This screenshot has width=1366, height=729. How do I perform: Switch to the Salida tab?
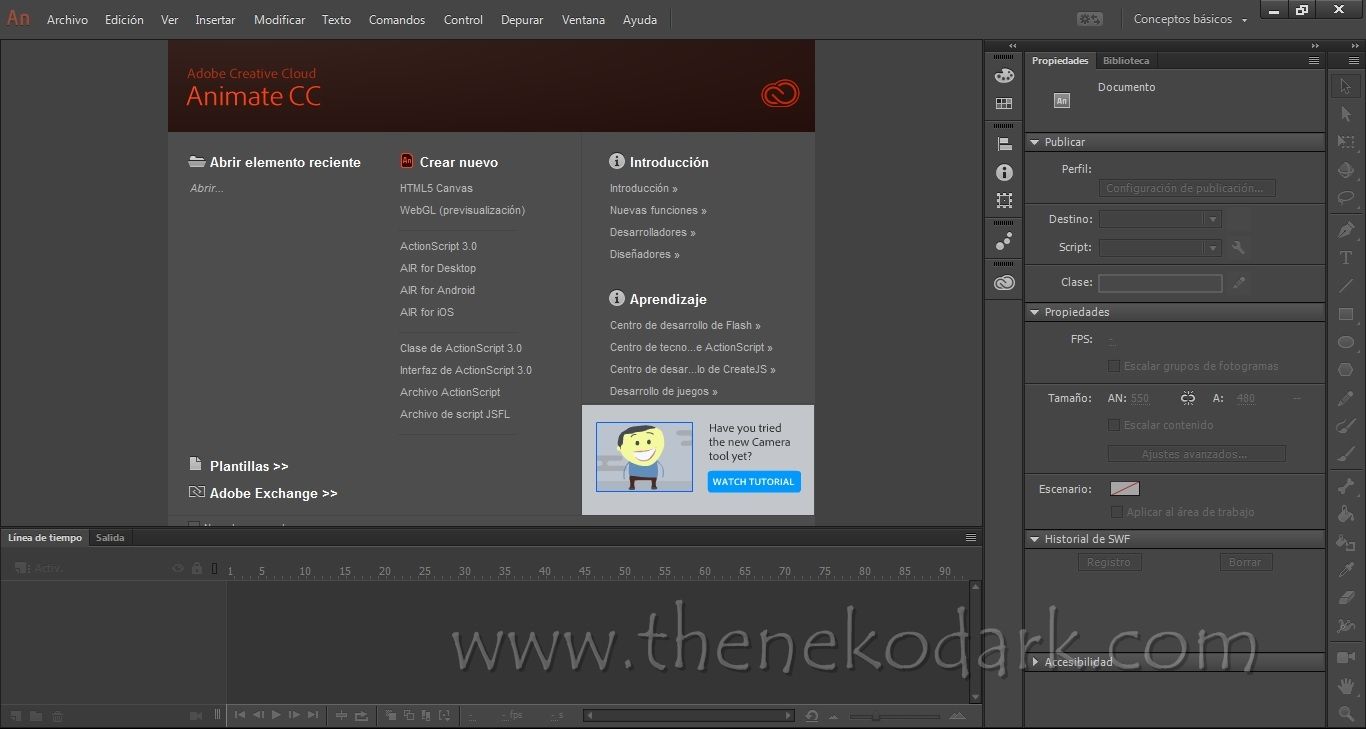[x=110, y=538]
